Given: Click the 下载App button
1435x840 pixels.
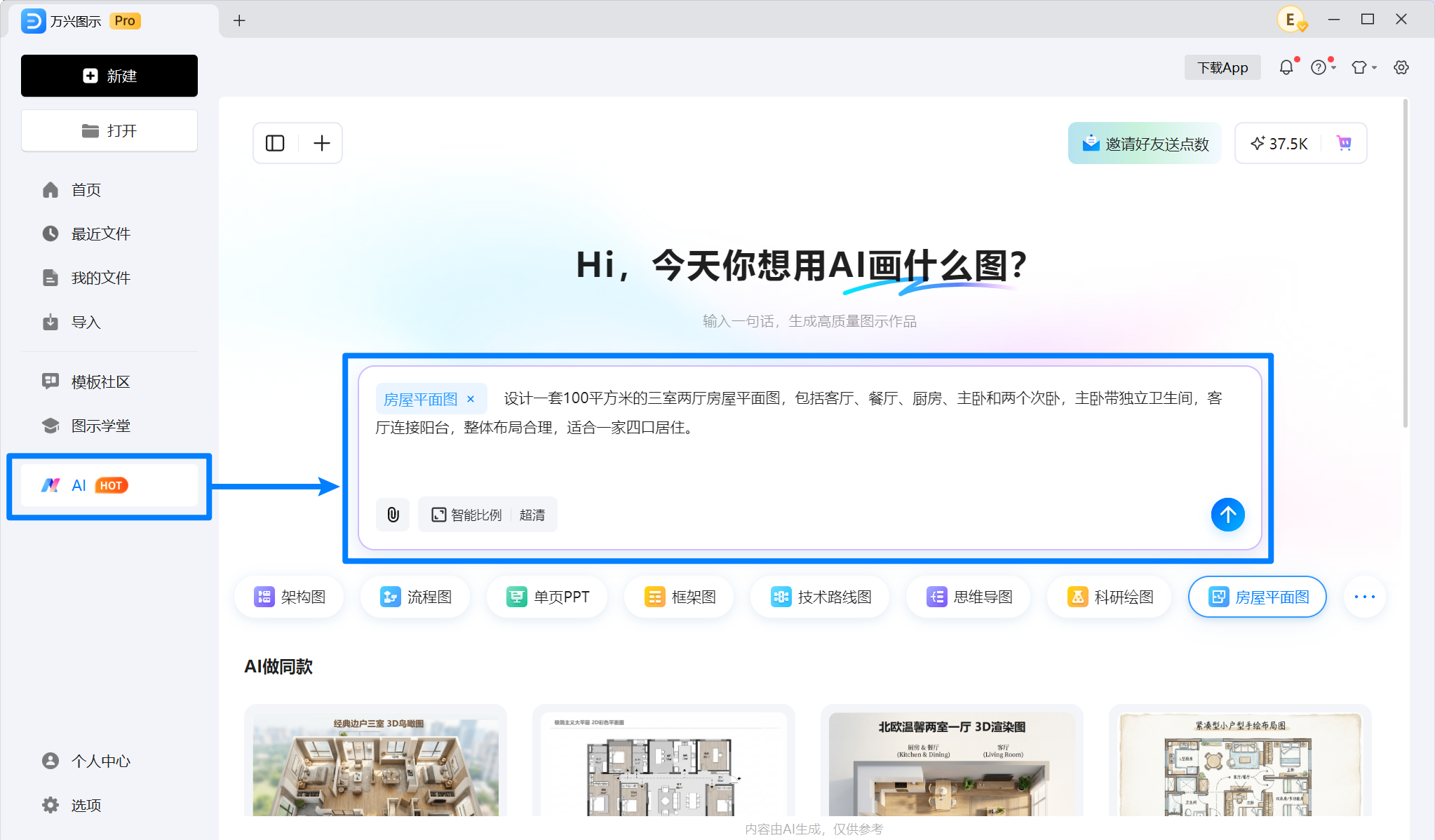Looking at the screenshot, I should pyautogui.click(x=1222, y=67).
